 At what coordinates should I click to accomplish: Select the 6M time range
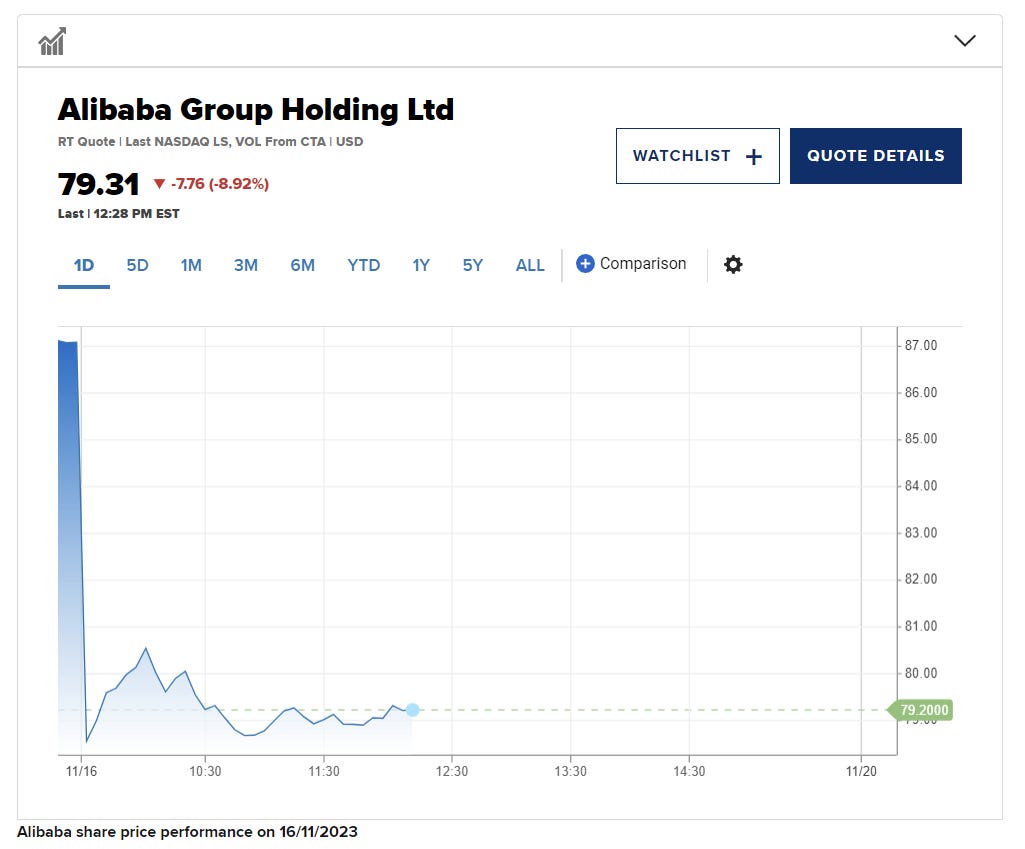pos(302,265)
